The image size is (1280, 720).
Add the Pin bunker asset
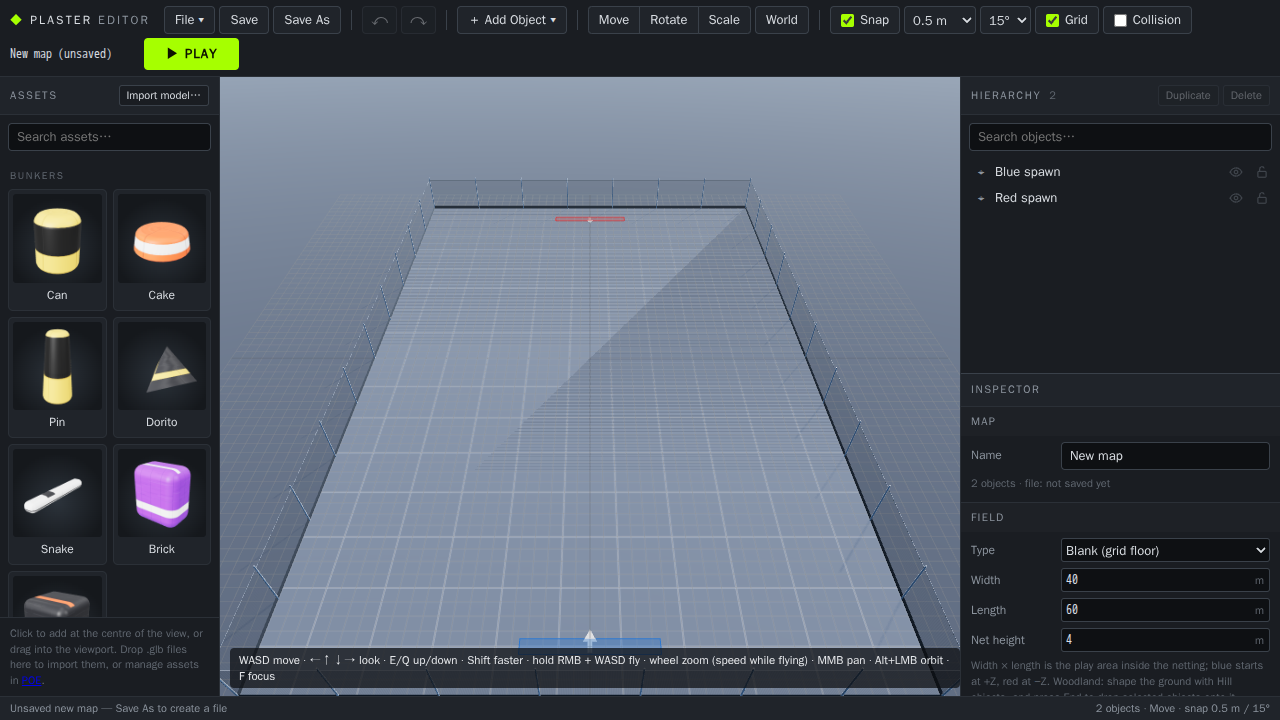[x=57, y=377]
